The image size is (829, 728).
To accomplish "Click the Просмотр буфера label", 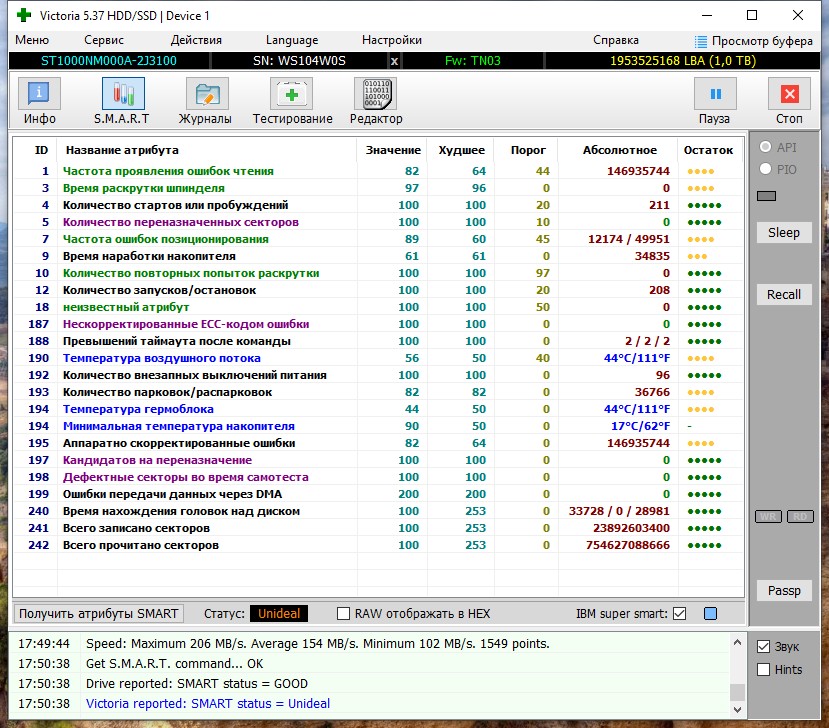I will (762, 41).
